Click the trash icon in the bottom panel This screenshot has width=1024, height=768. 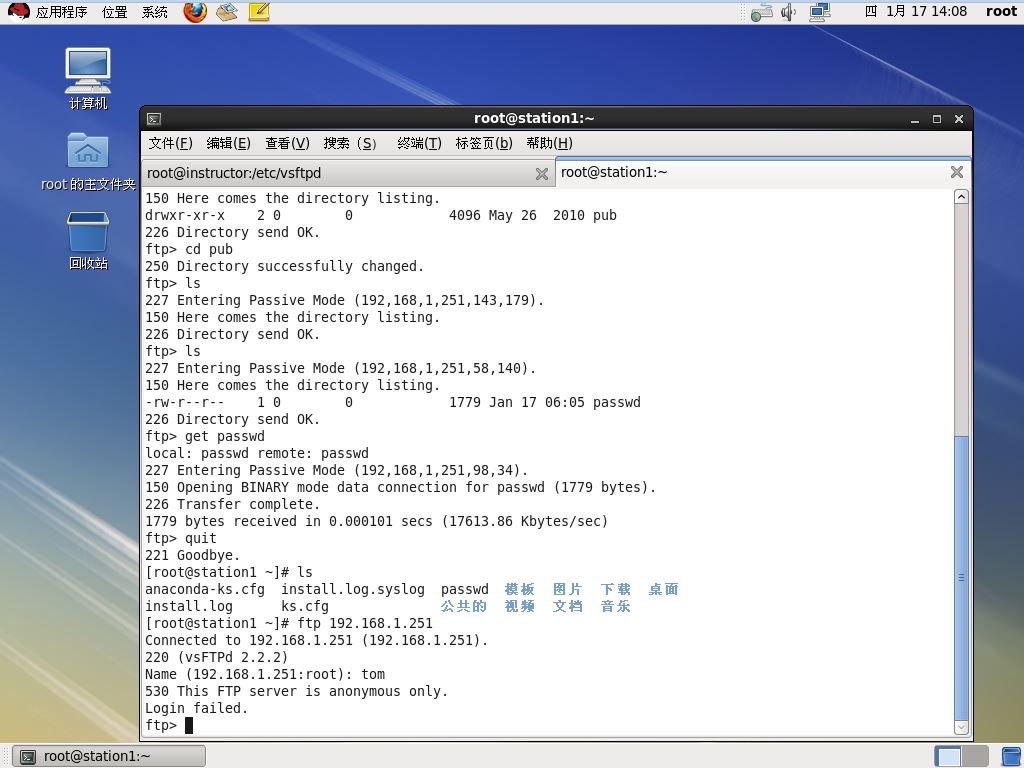click(1012, 756)
